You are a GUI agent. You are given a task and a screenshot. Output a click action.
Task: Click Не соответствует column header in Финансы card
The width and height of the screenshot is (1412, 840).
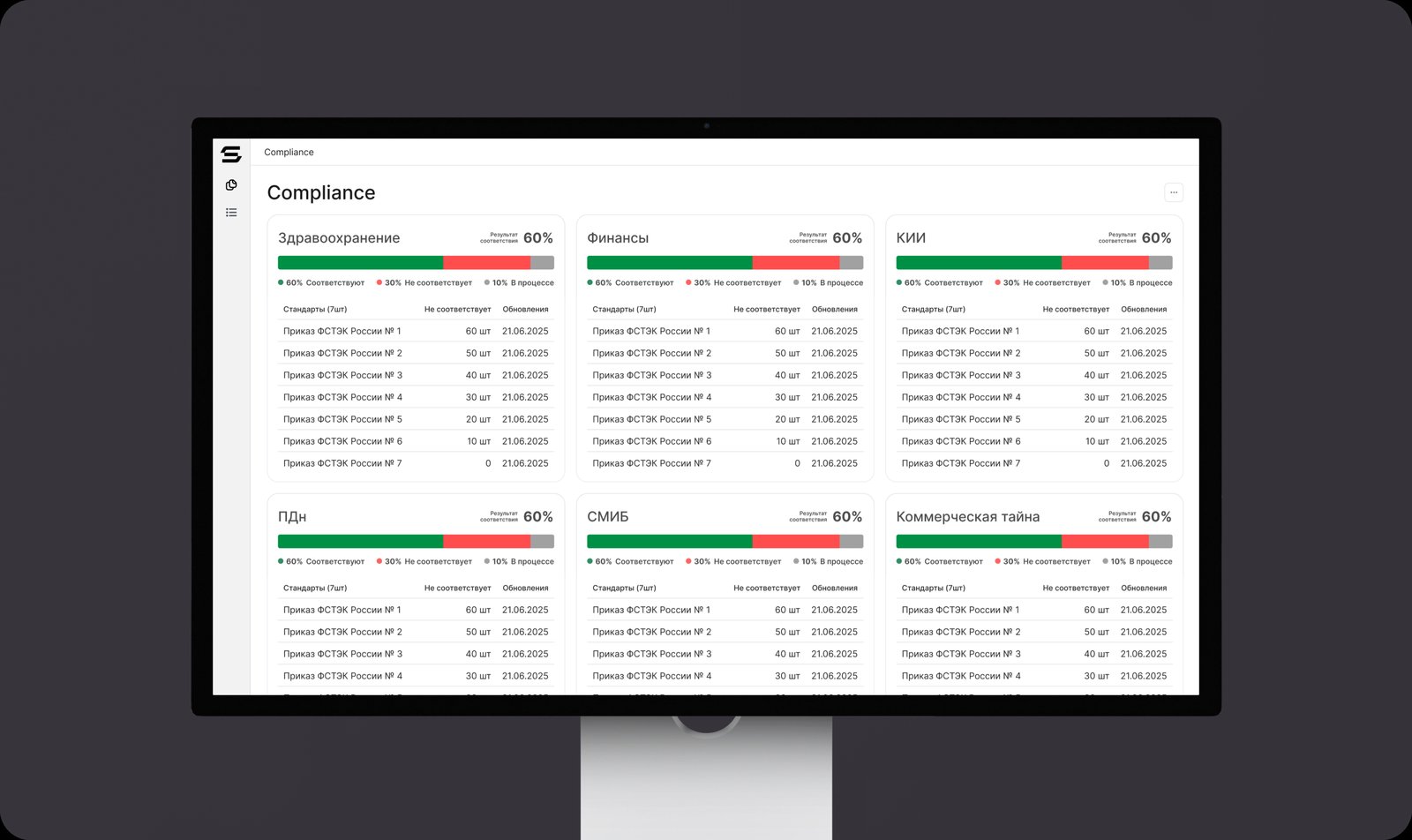pos(767,310)
